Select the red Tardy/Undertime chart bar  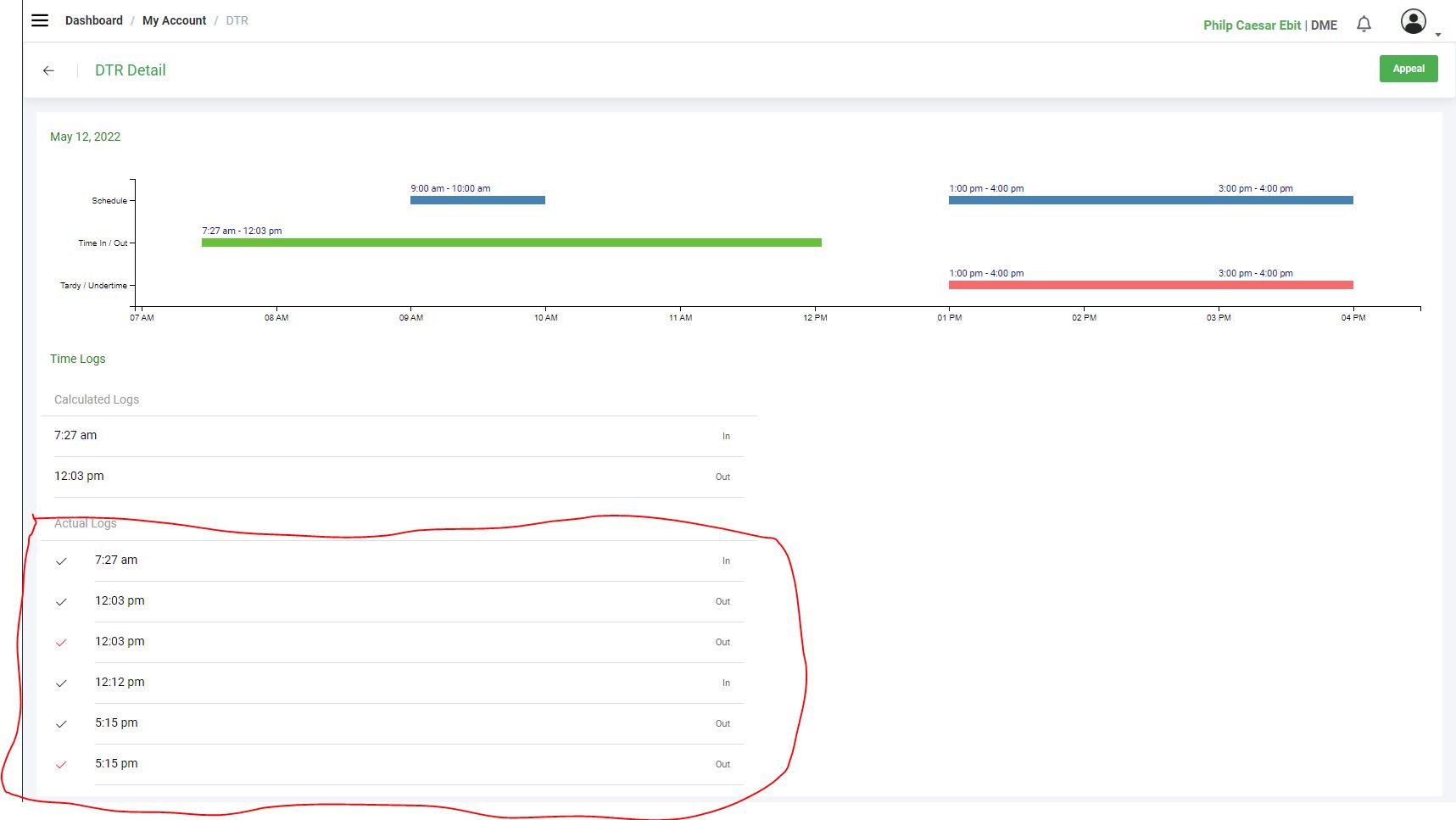pos(1151,285)
